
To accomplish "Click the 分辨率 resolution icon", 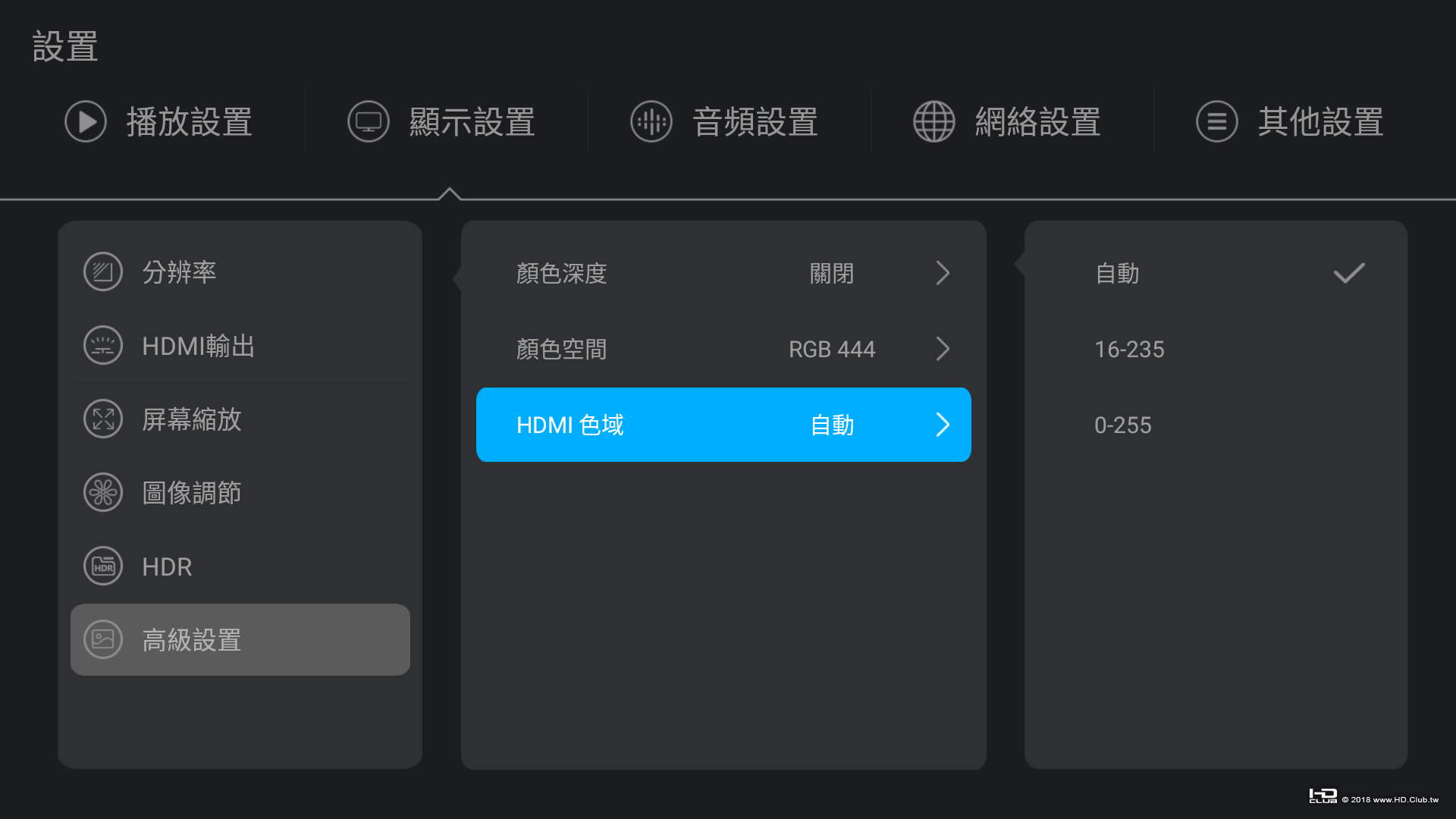I will click(x=103, y=271).
